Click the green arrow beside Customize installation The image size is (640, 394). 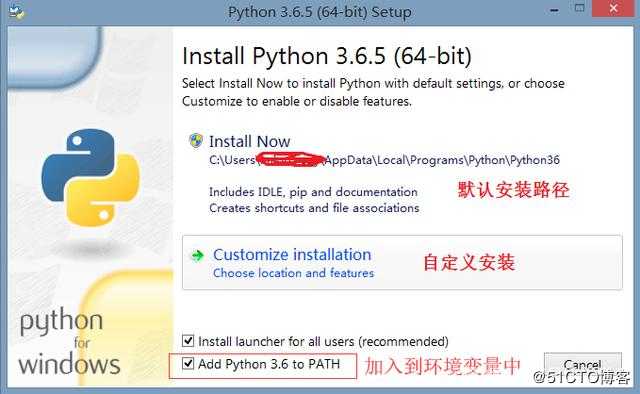pyautogui.click(x=198, y=256)
